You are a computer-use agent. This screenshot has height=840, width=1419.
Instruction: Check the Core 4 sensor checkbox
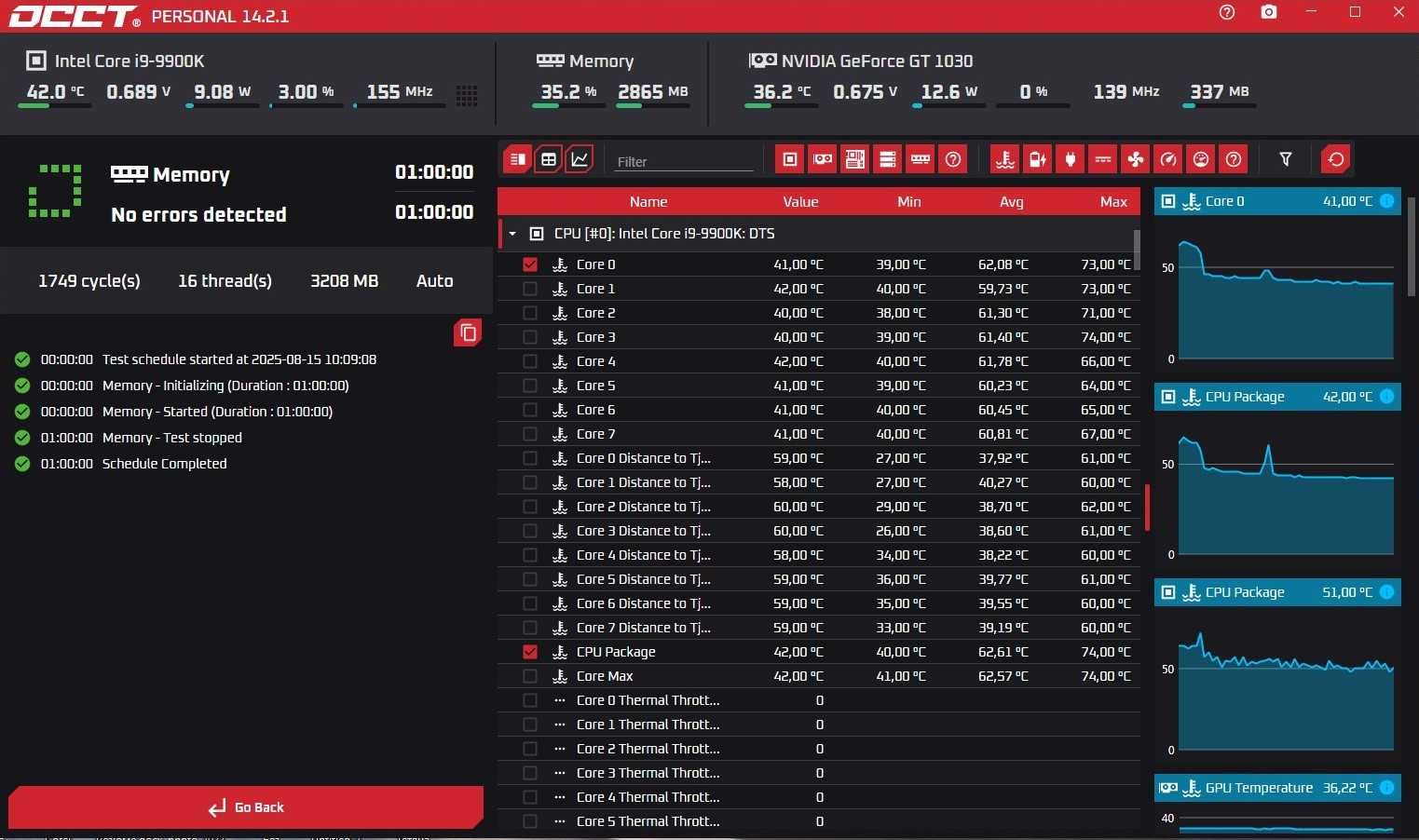click(530, 361)
